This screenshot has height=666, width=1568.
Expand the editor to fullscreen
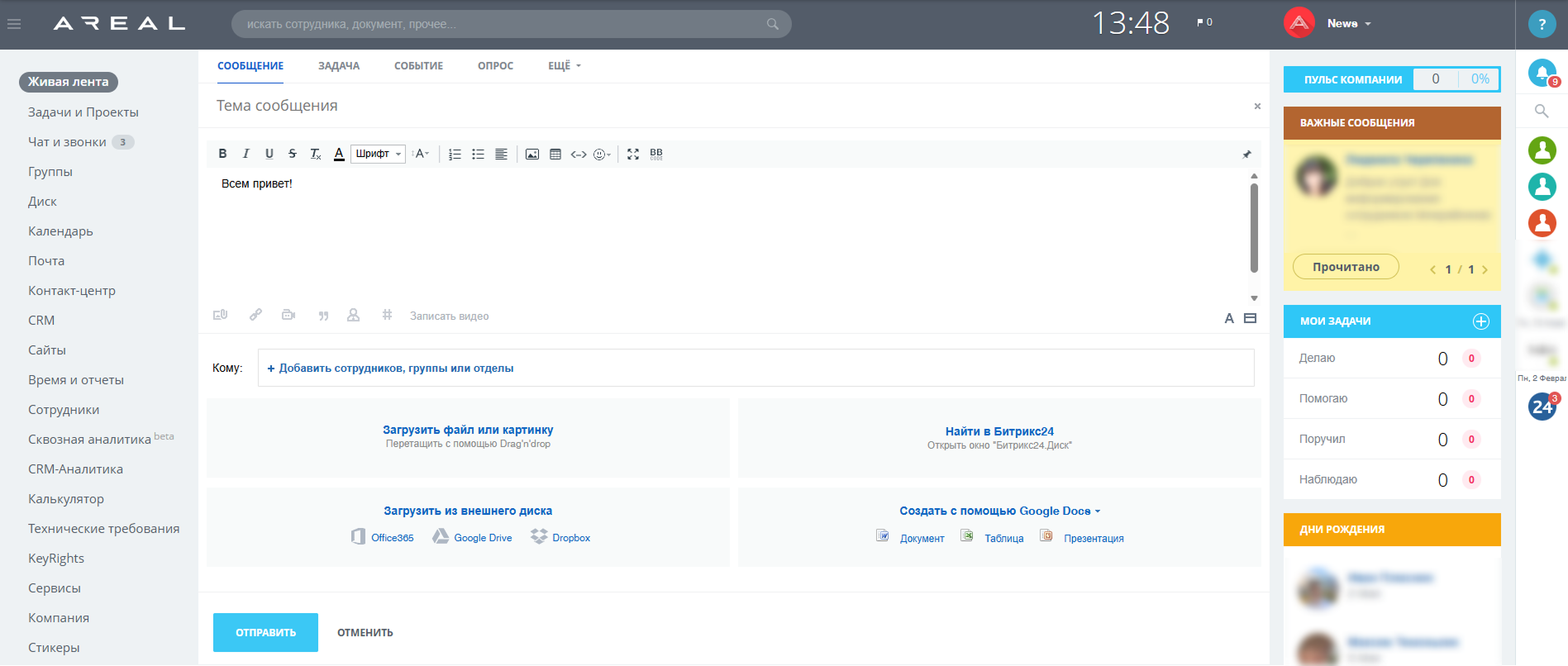(x=633, y=155)
